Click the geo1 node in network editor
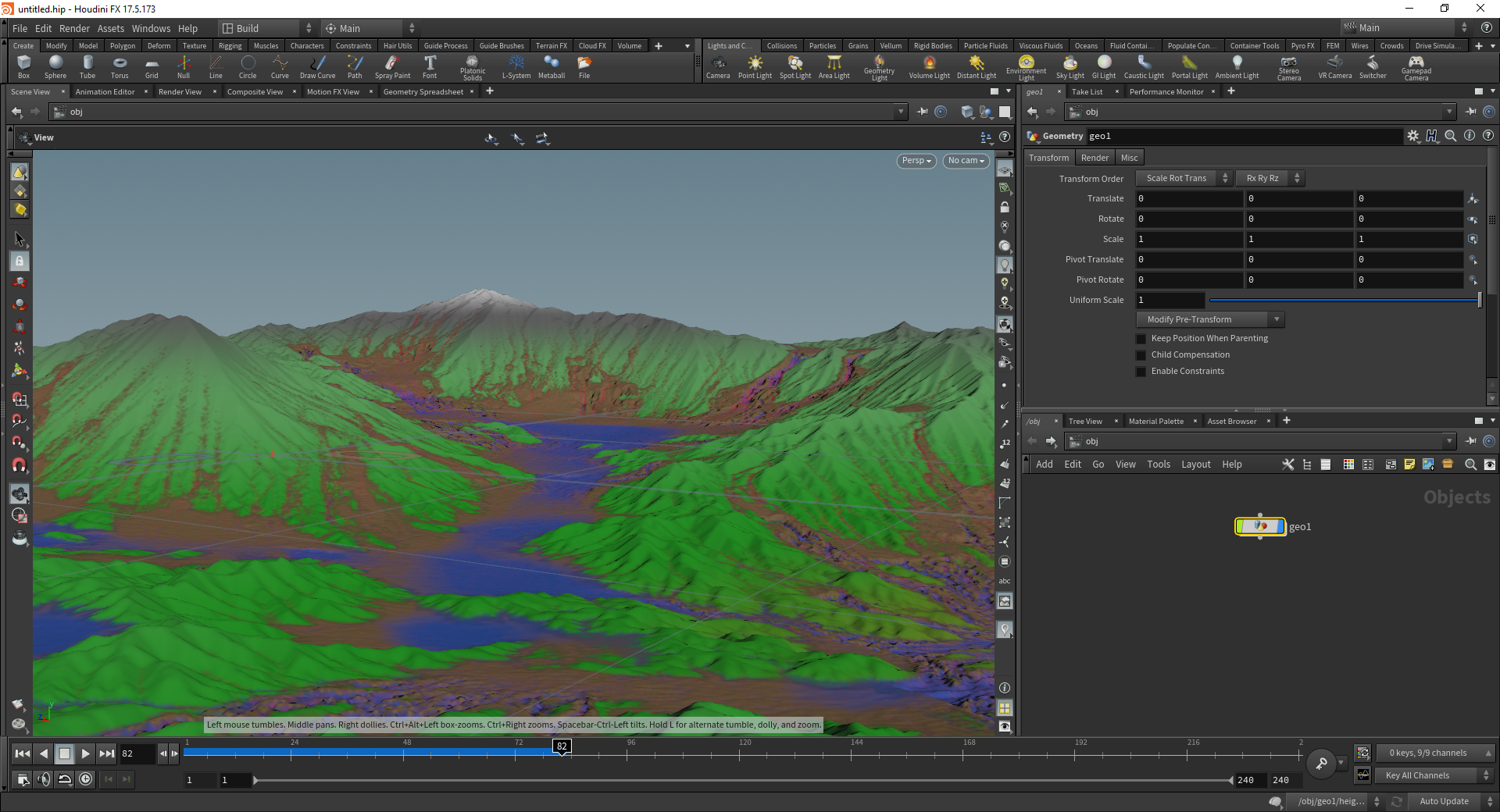Image resolution: width=1500 pixels, height=812 pixels. click(x=1260, y=526)
